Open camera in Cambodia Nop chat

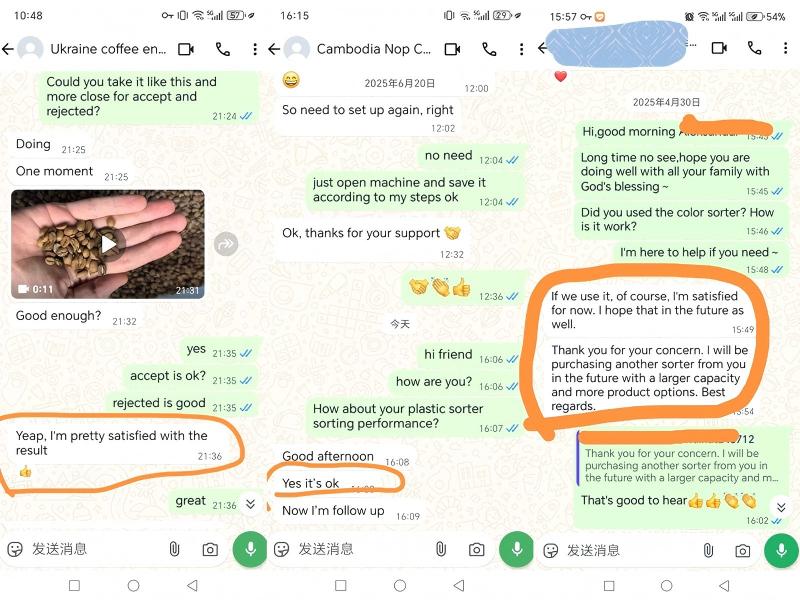click(477, 549)
